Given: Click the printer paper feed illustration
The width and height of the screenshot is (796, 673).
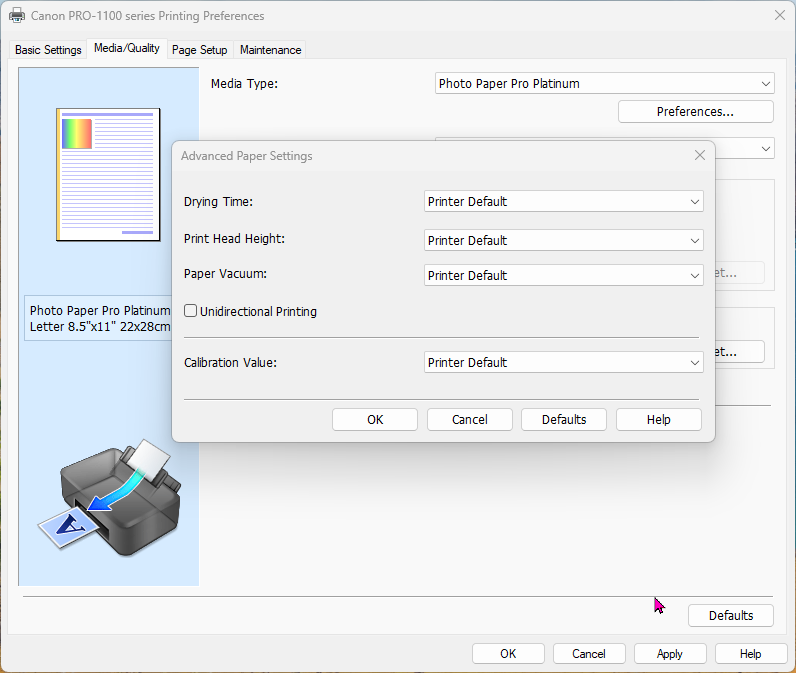Looking at the screenshot, I should pyautogui.click(x=112, y=497).
